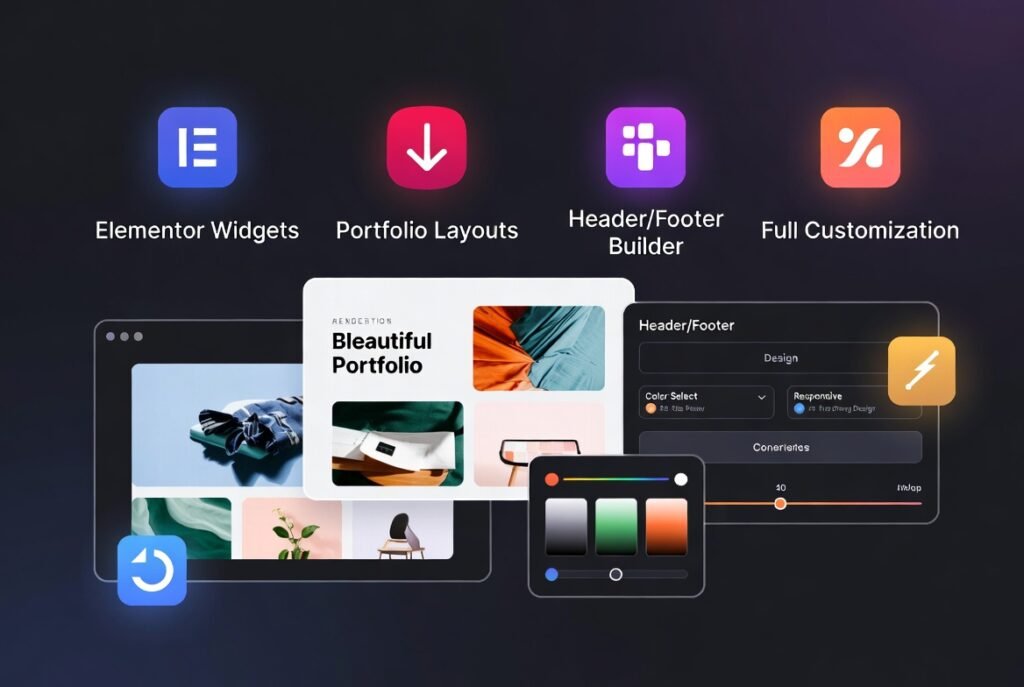This screenshot has height=687, width=1024.
Task: Click the Responsive option box
Action: [x=854, y=402]
